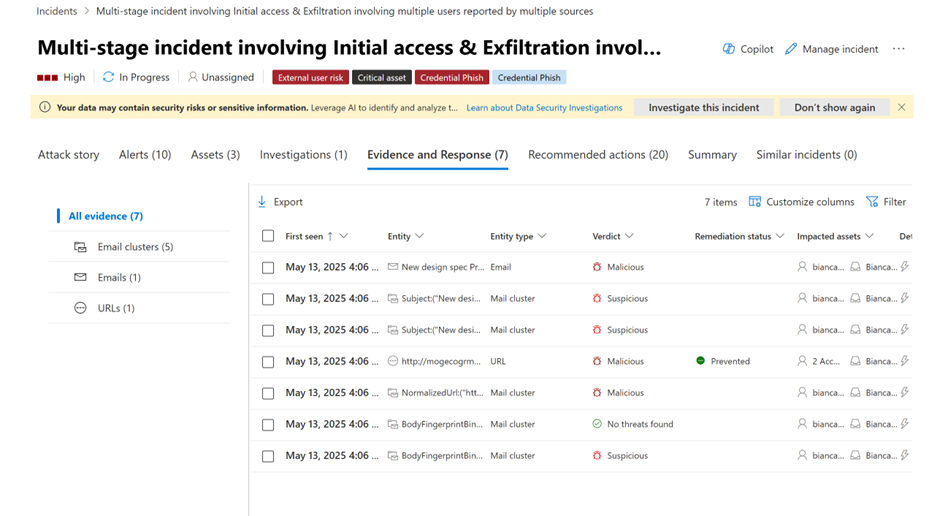940x516 pixels.
Task: Open the Entity type column dropdown
Action: click(542, 236)
